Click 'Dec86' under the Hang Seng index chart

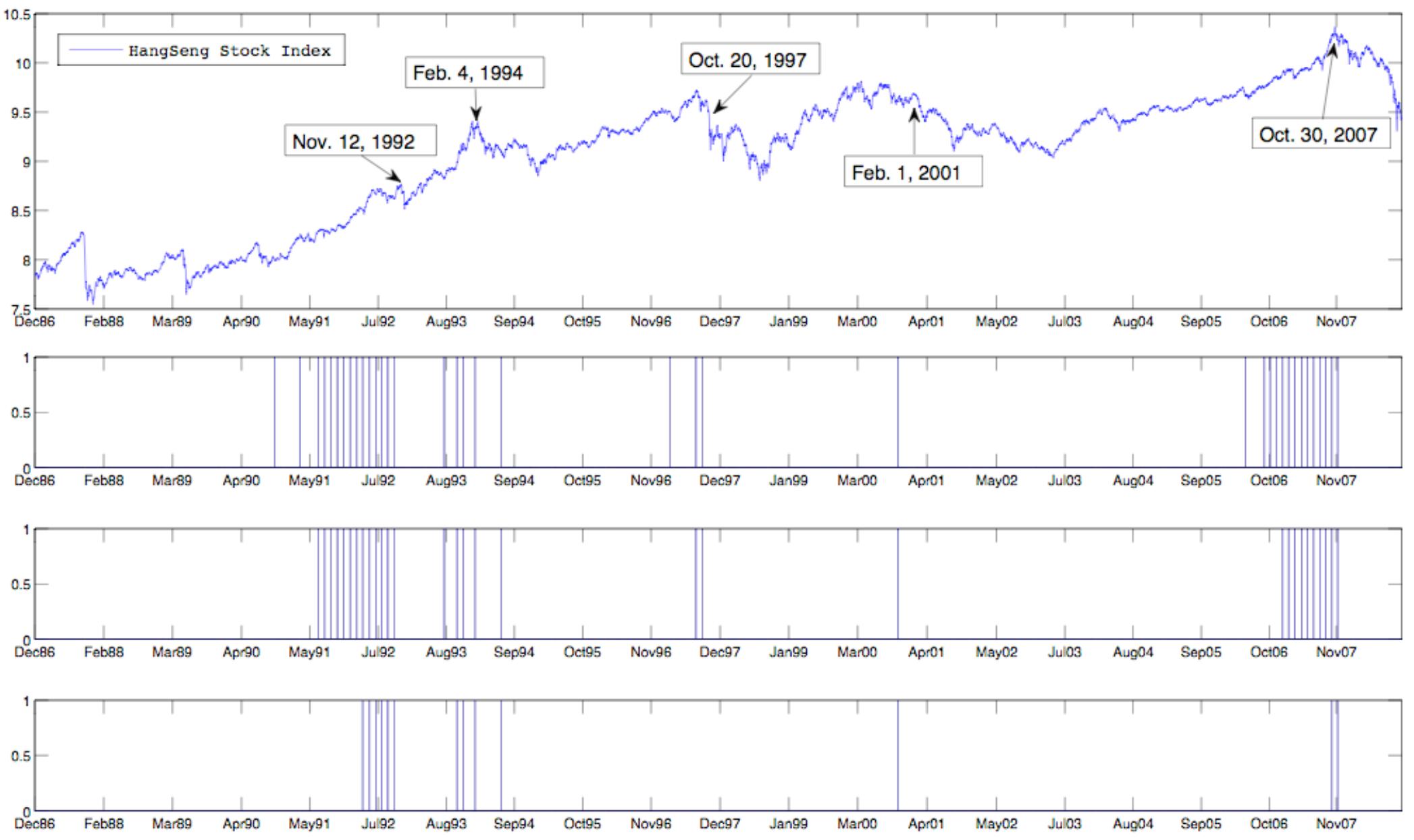(x=34, y=322)
